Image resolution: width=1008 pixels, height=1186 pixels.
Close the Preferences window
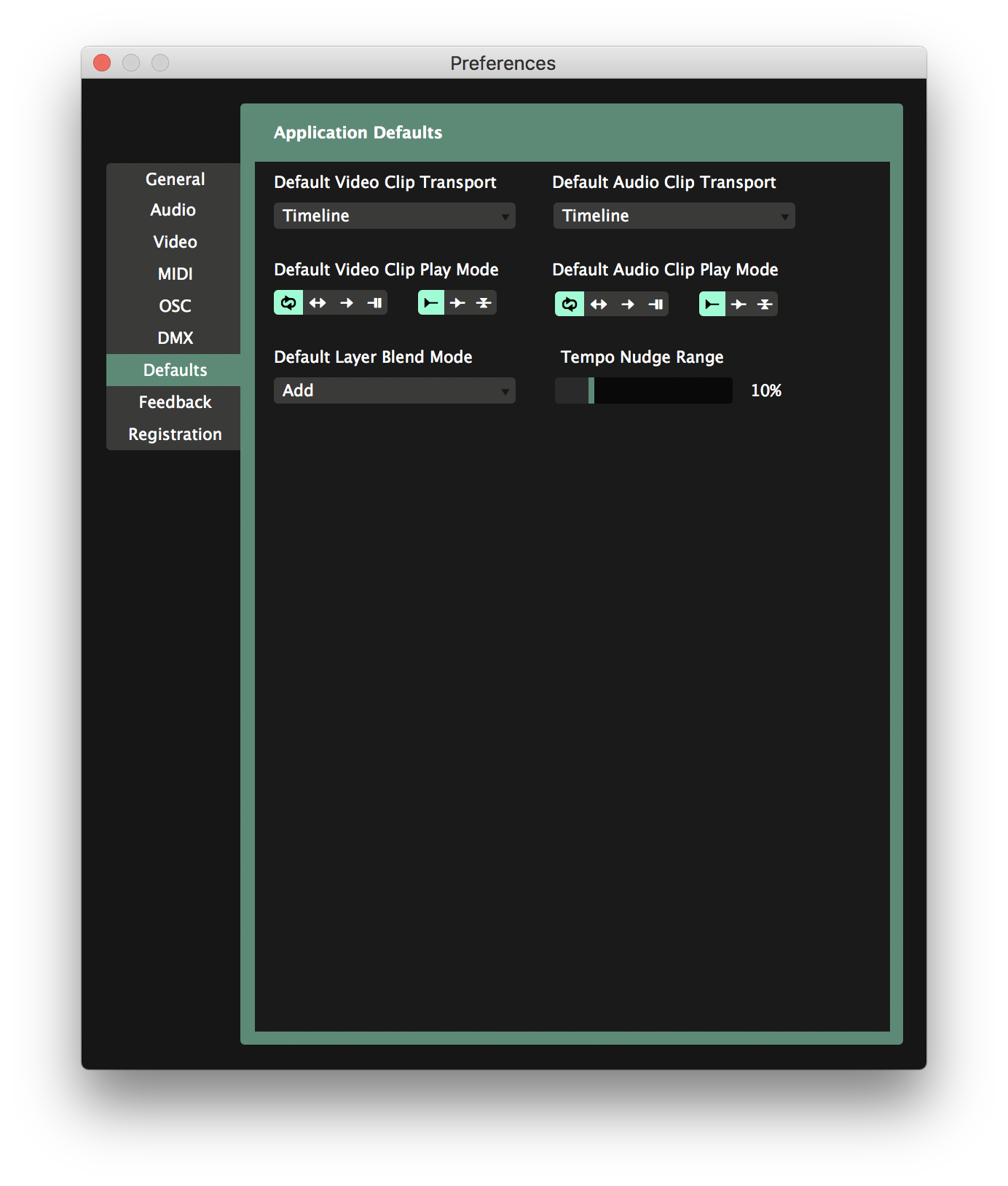pyautogui.click(x=102, y=63)
